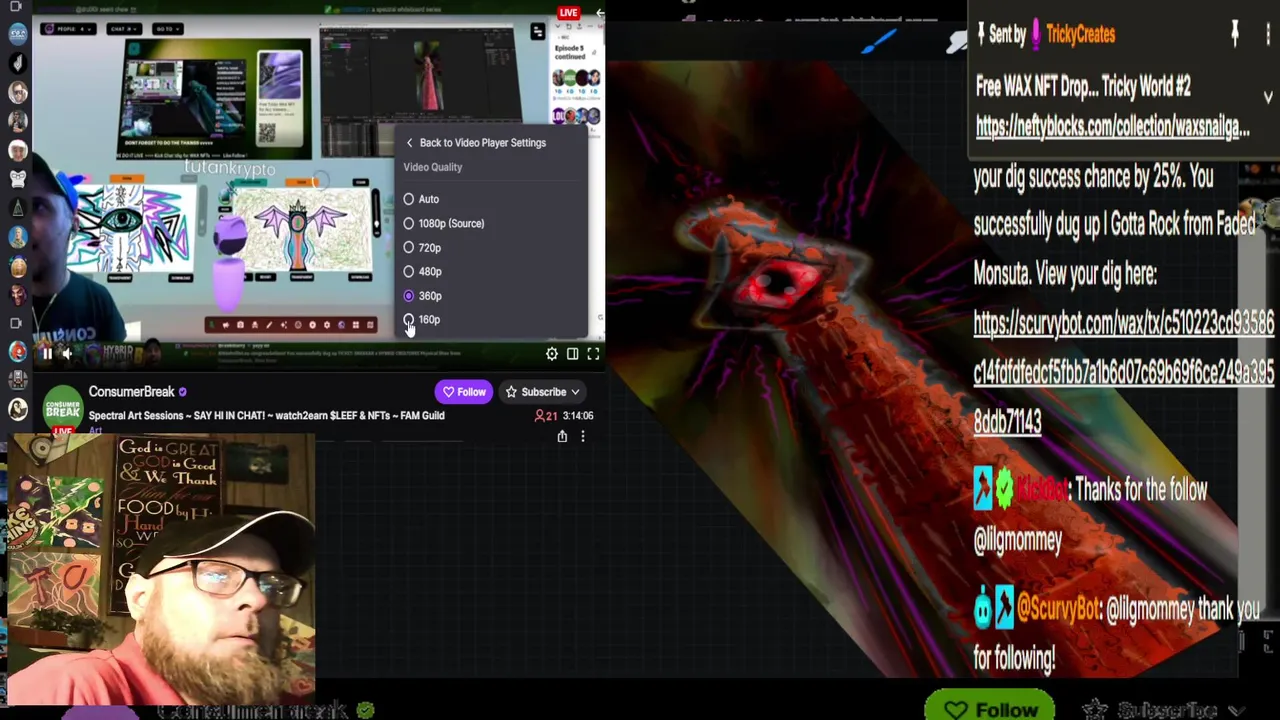Share the stream with the share icon
This screenshot has height=720, width=1280.
tap(562, 436)
